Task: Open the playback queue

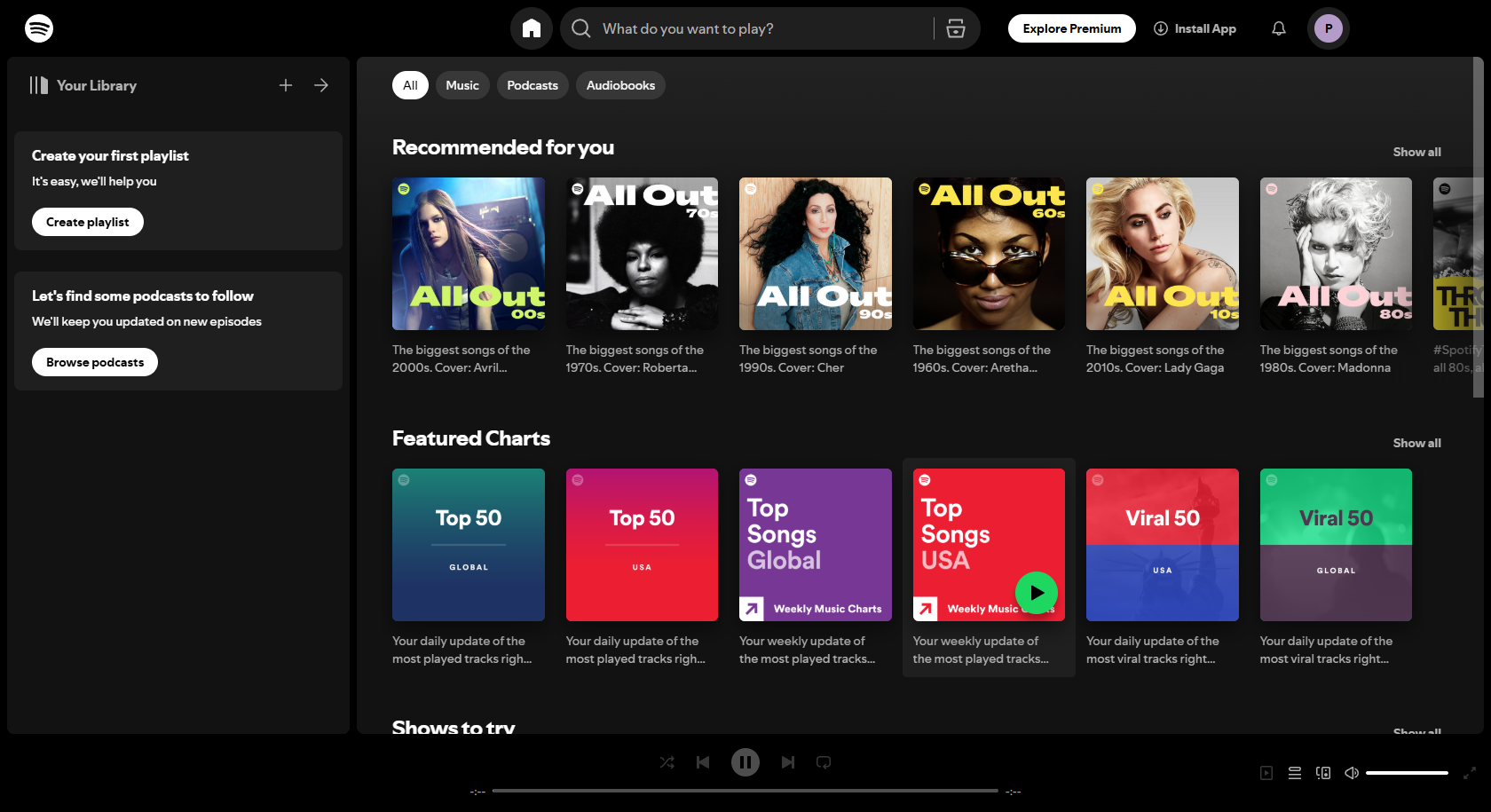Action: click(1295, 773)
